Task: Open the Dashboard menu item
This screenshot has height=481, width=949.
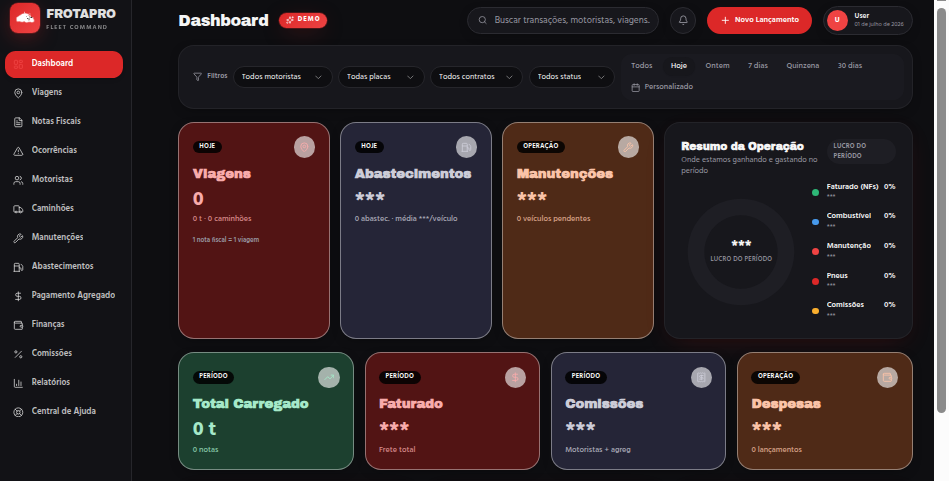Action: [x=64, y=64]
